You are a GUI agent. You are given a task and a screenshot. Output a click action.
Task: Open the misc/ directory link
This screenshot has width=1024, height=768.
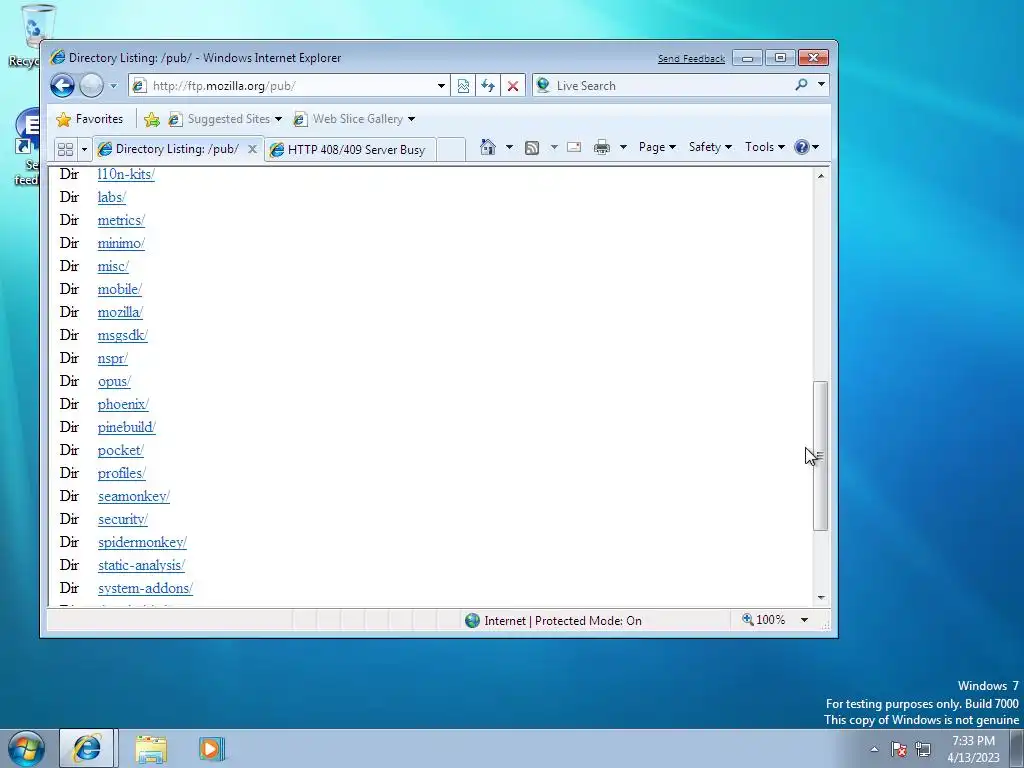(113, 266)
